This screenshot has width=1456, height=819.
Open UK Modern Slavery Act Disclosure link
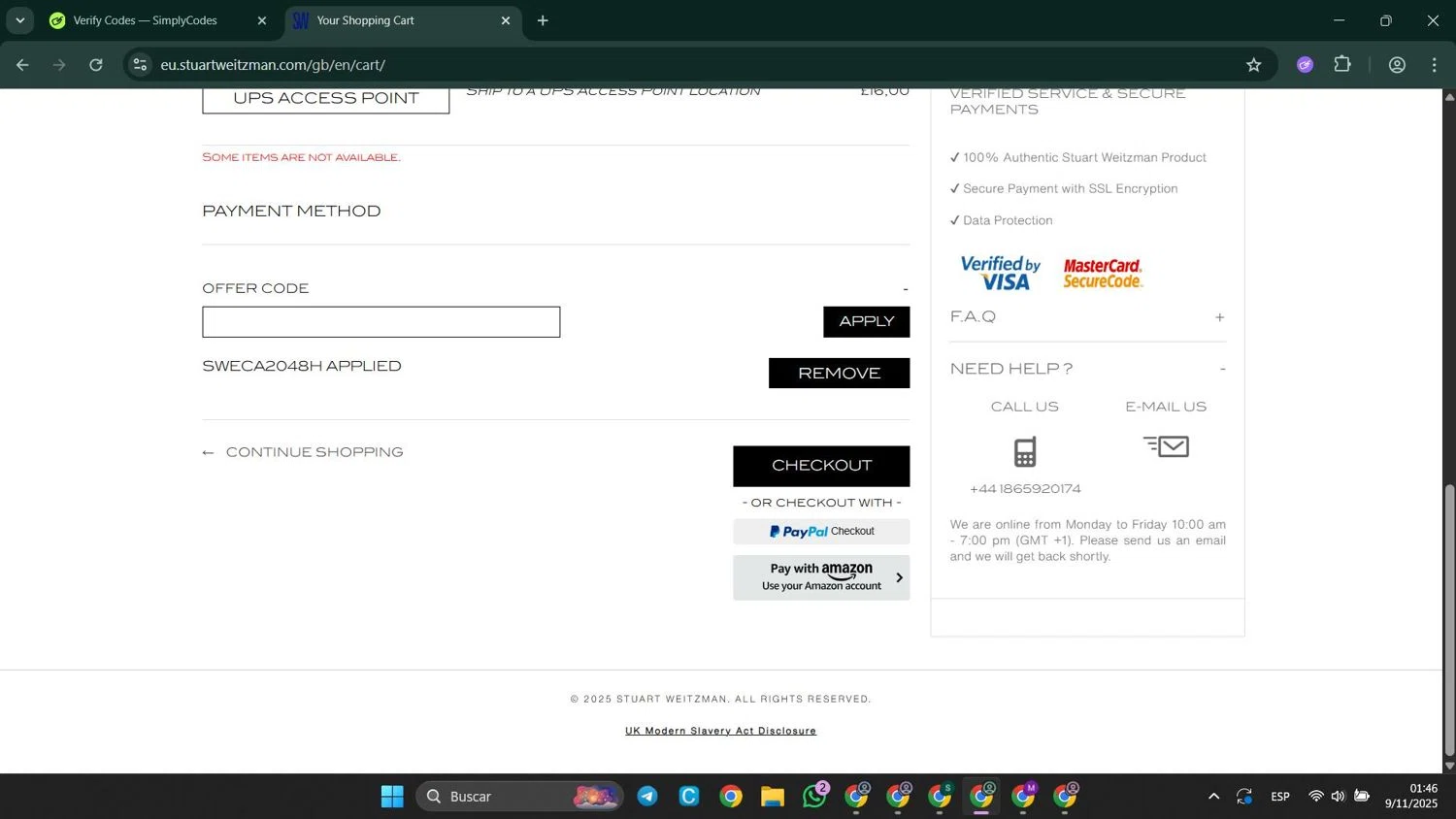pyautogui.click(x=720, y=731)
